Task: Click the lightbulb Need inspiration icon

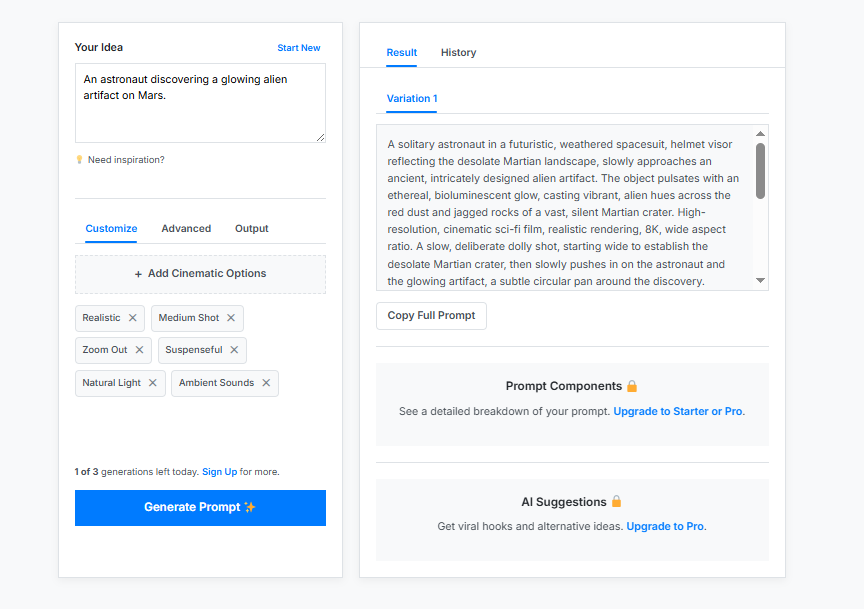Action: (x=79, y=160)
